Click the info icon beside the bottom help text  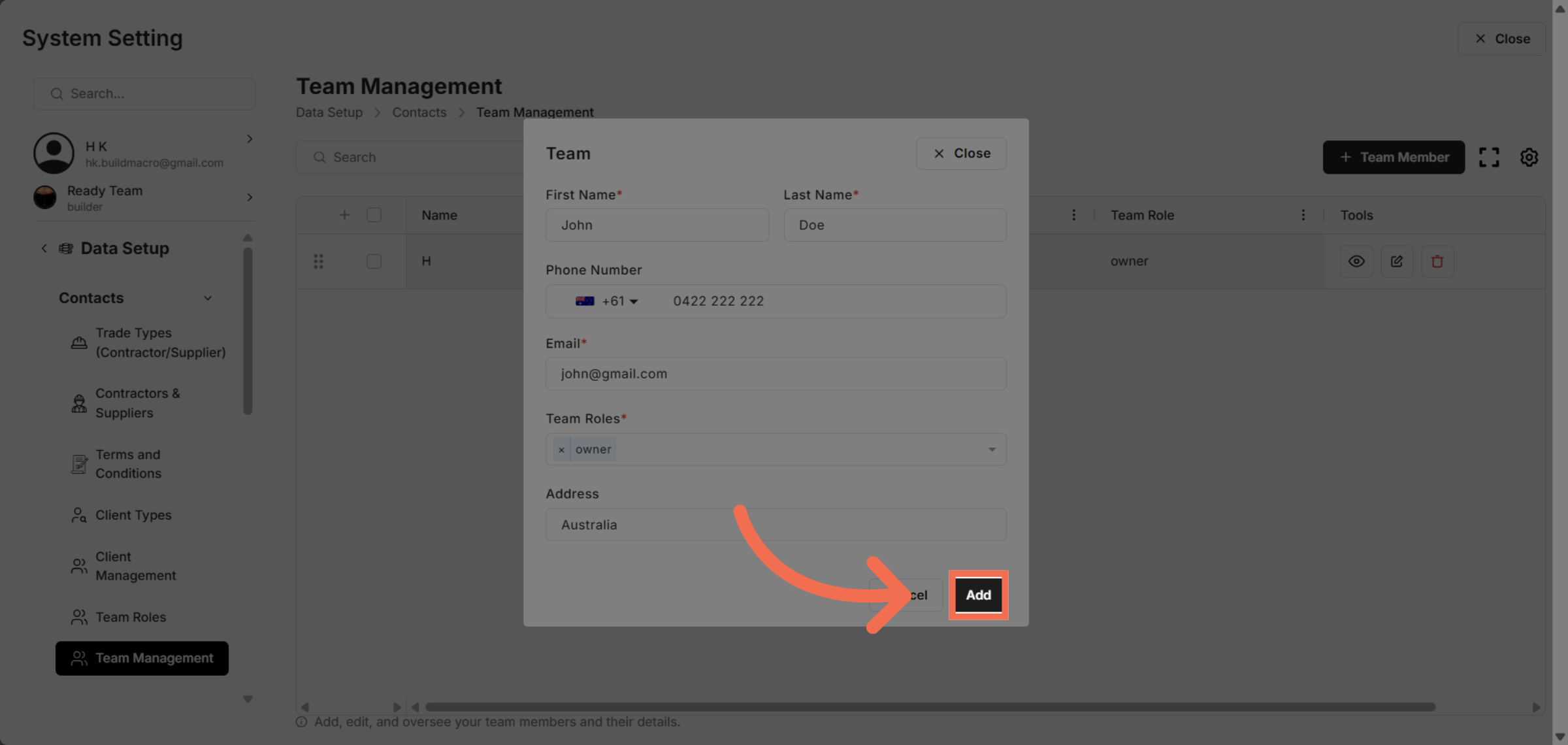301,722
